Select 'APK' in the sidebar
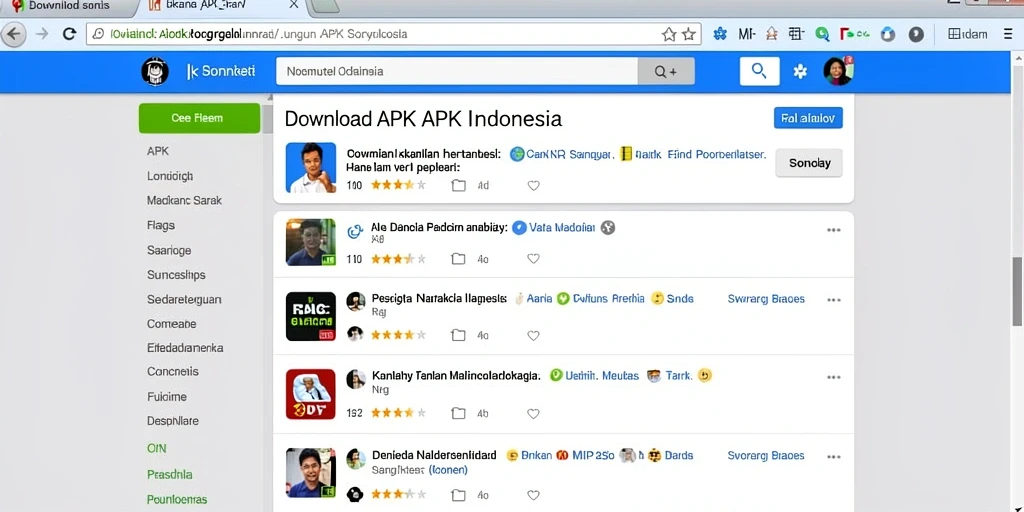This screenshot has height=512, width=1024. click(158, 151)
